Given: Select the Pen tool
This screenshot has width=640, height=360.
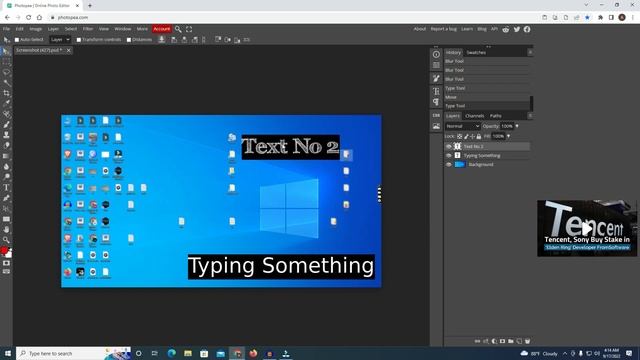Looking at the screenshot, I should 6,198.
